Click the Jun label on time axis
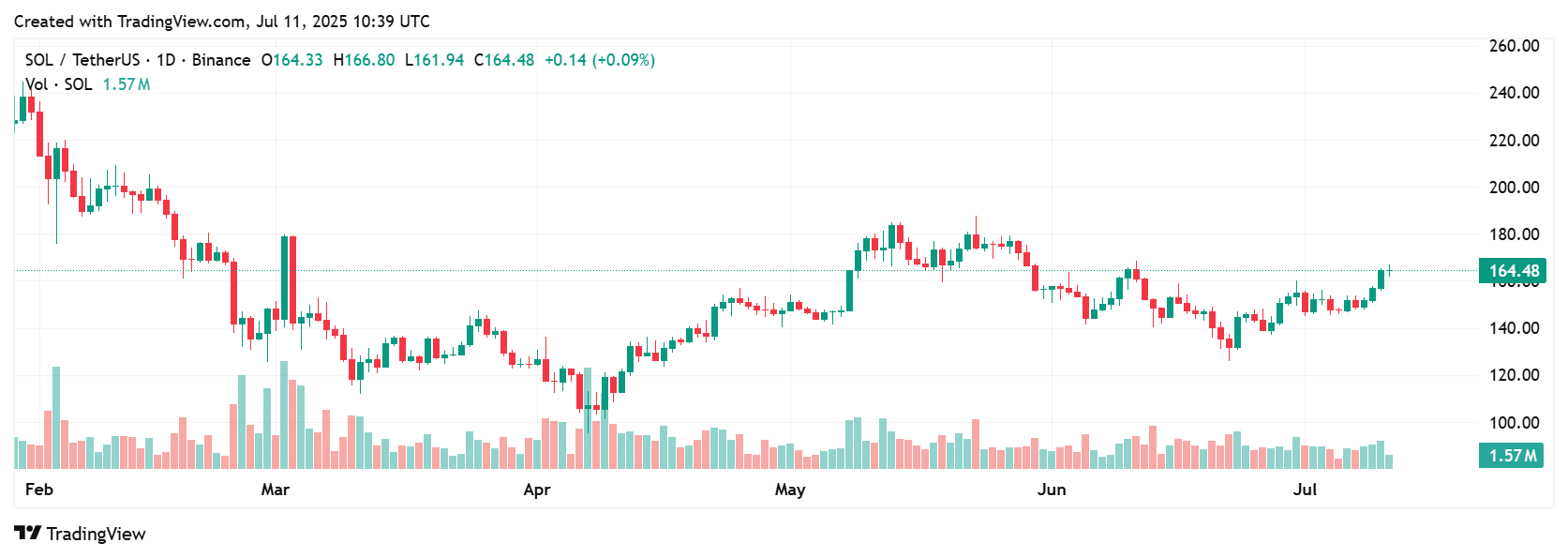 [x=1052, y=490]
